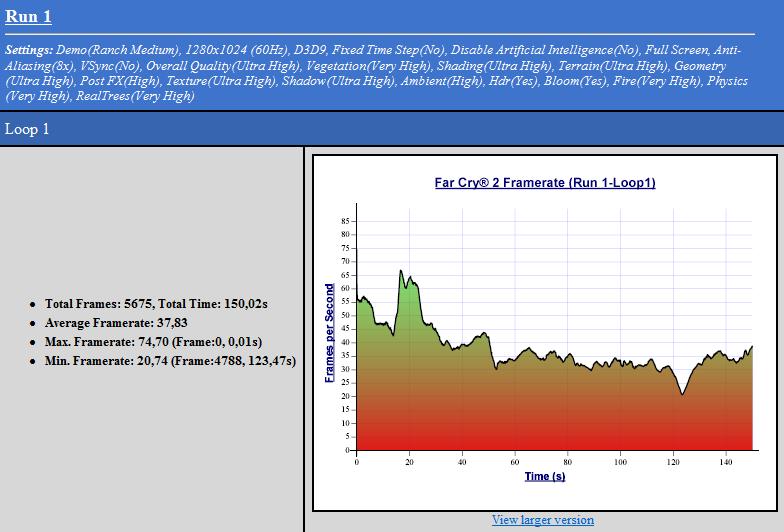The height and width of the screenshot is (532, 784).
Task: Open the 'View larger version' link
Action: [543, 520]
